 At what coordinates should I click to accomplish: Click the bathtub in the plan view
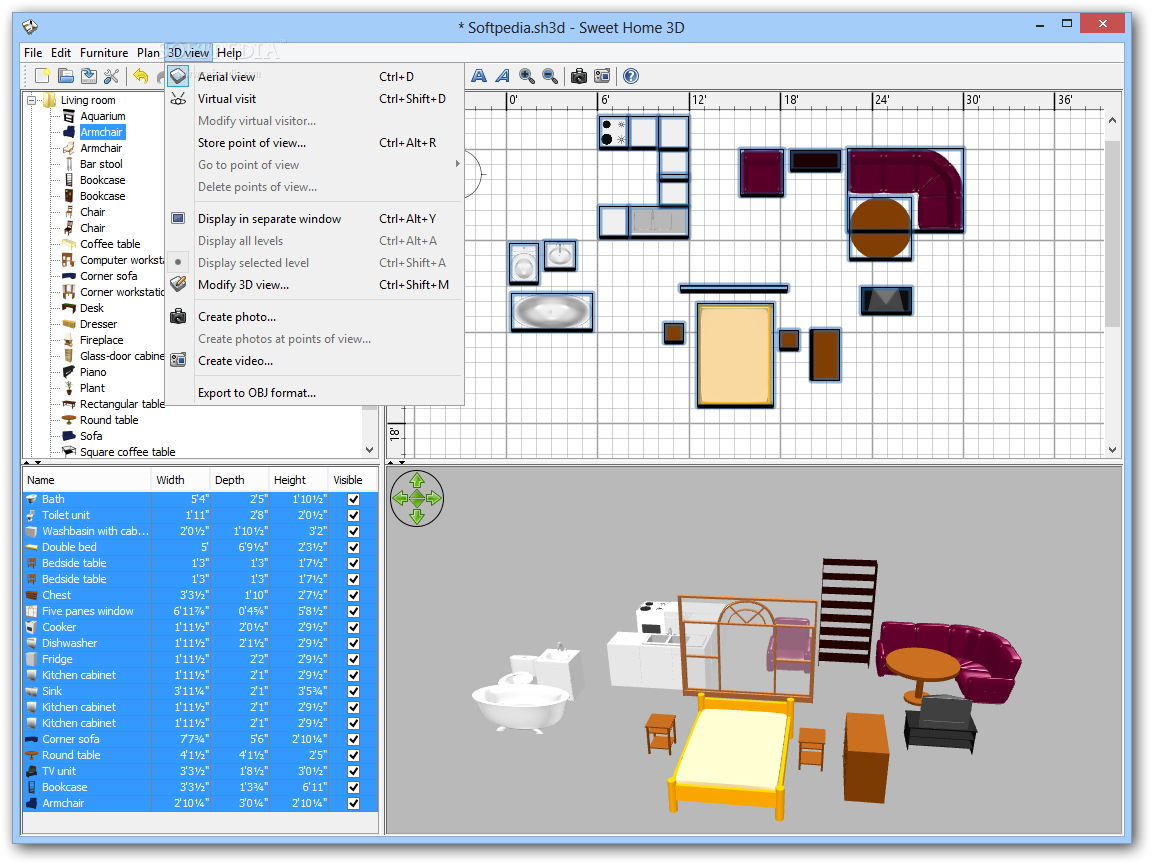point(551,312)
